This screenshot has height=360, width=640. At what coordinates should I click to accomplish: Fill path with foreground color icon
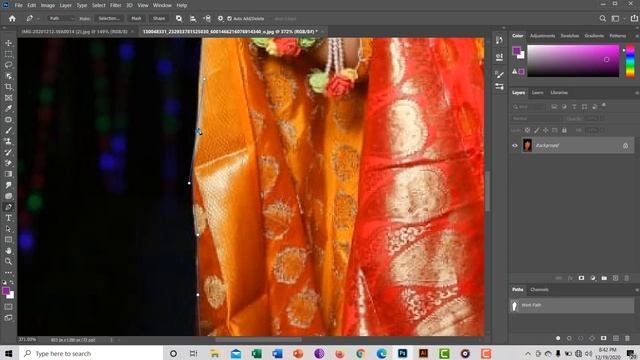pos(558,338)
